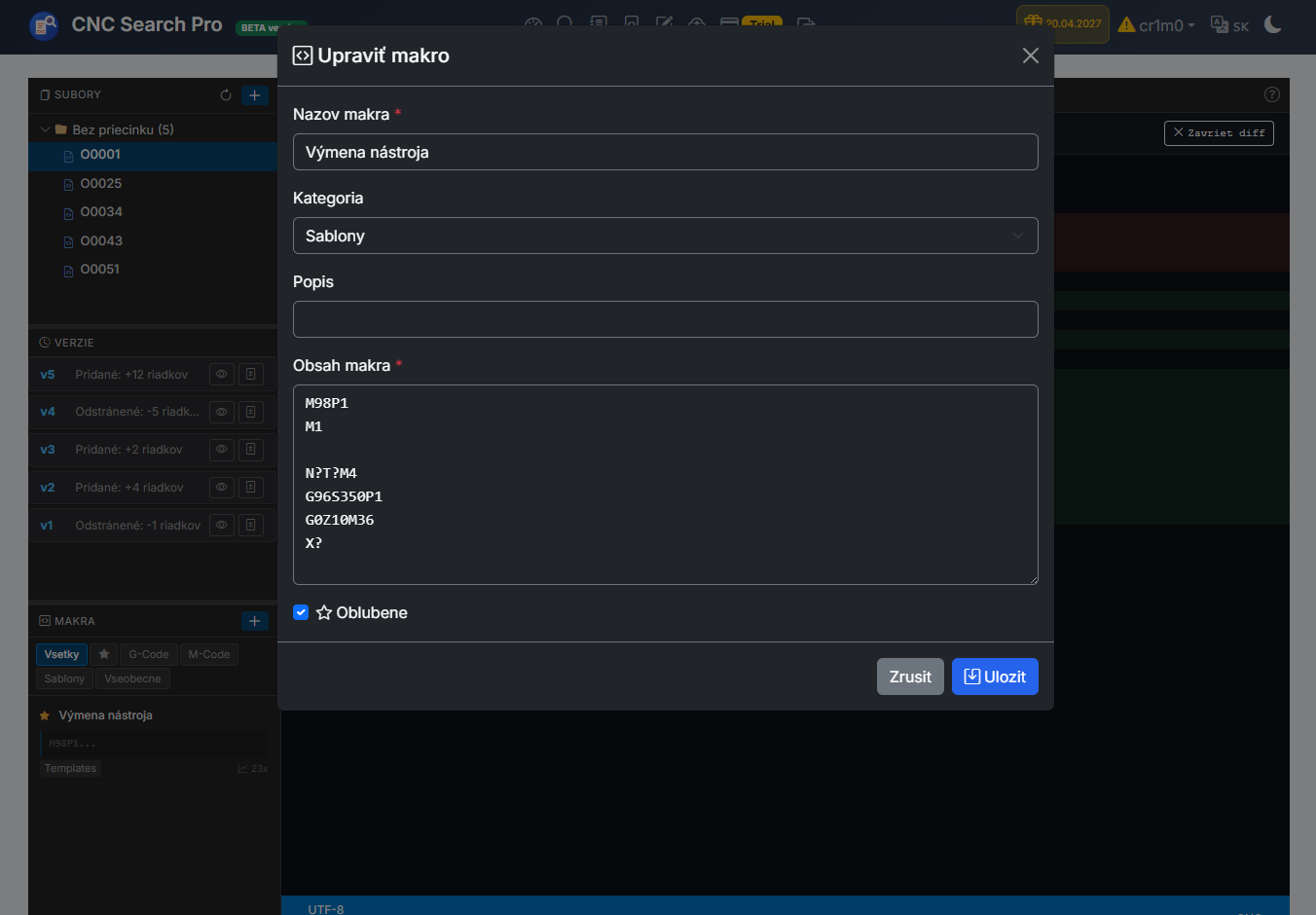Add a new macro in Makra panel
Screen dimensions: 1316x915
coord(254,621)
